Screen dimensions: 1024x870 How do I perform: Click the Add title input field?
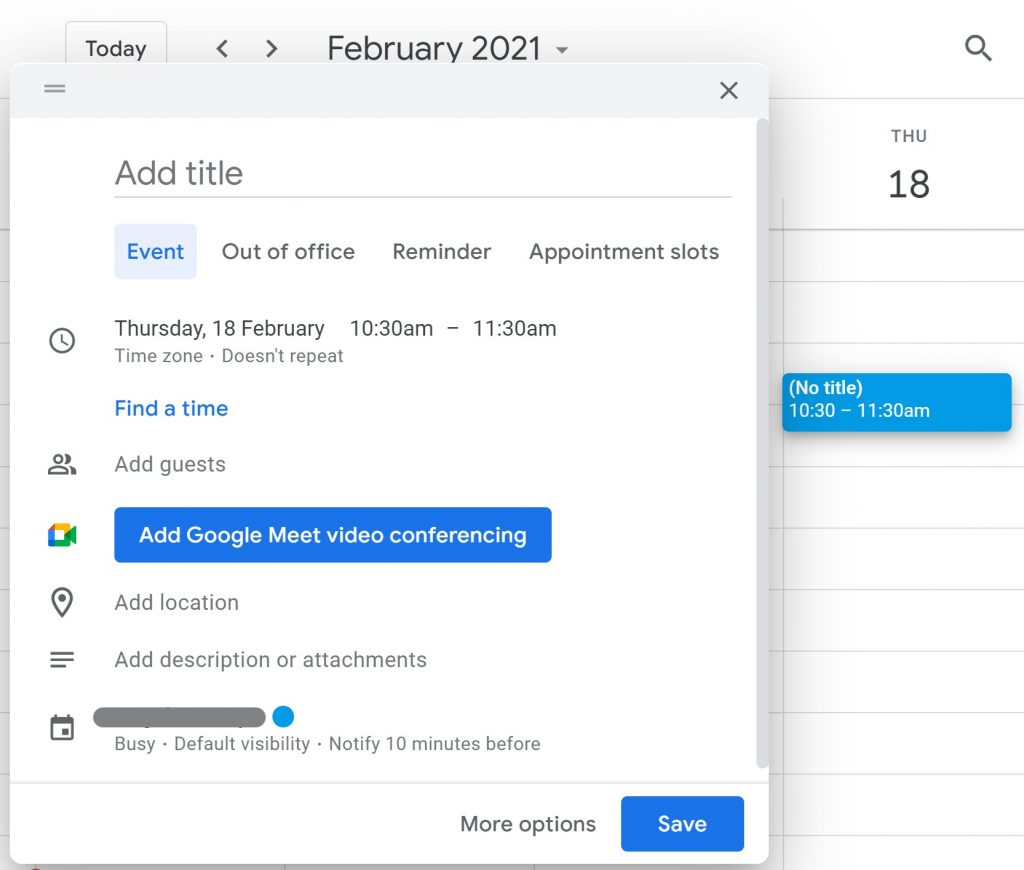[x=422, y=173]
